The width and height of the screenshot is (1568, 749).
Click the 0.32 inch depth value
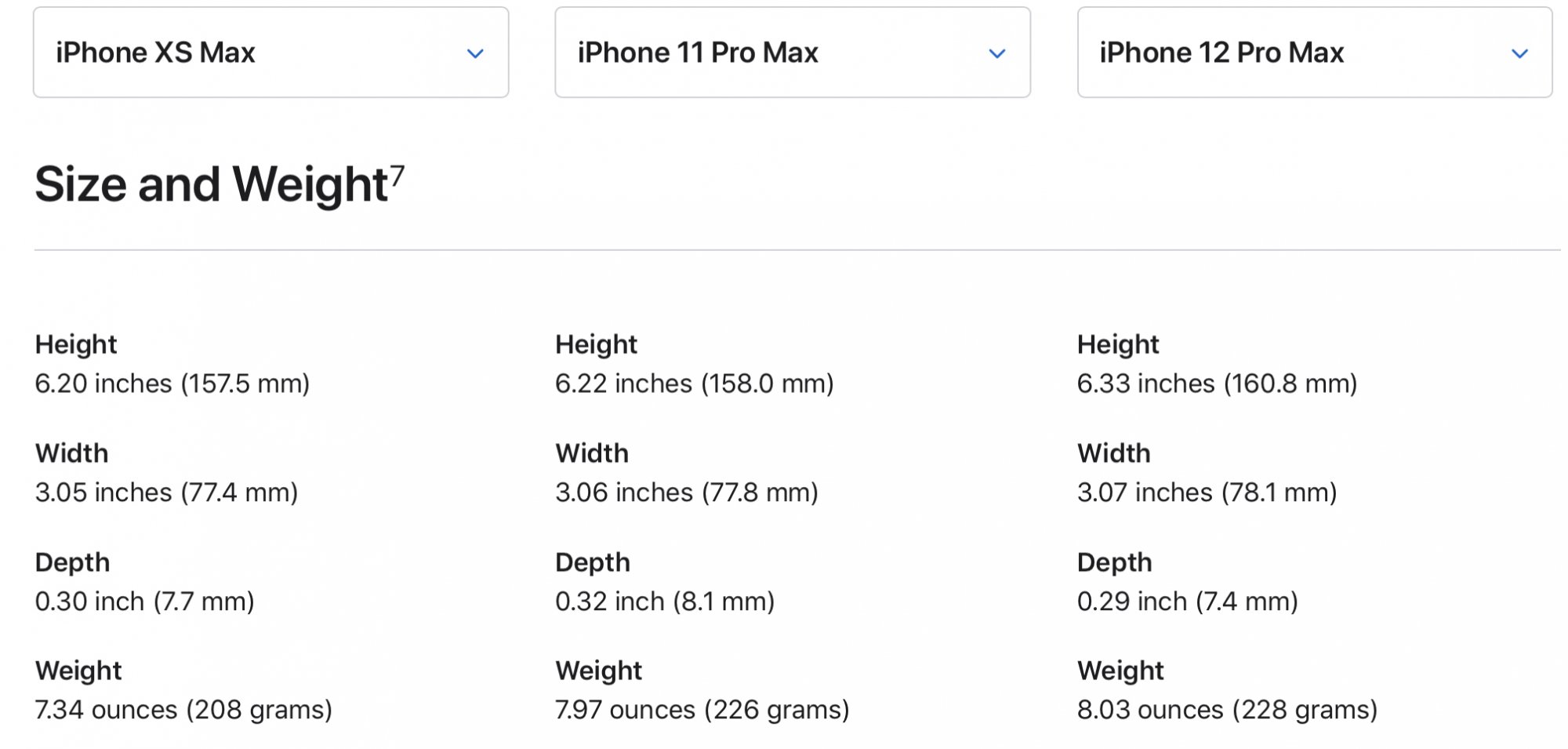click(x=665, y=602)
